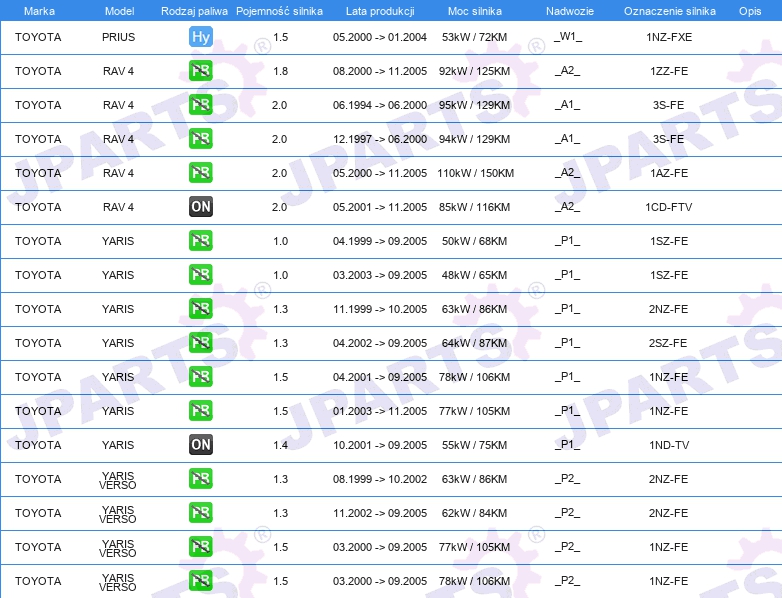Click the petrol icon in the YARIS VERSO 77kW row
The image size is (782, 598).
[x=201, y=547]
